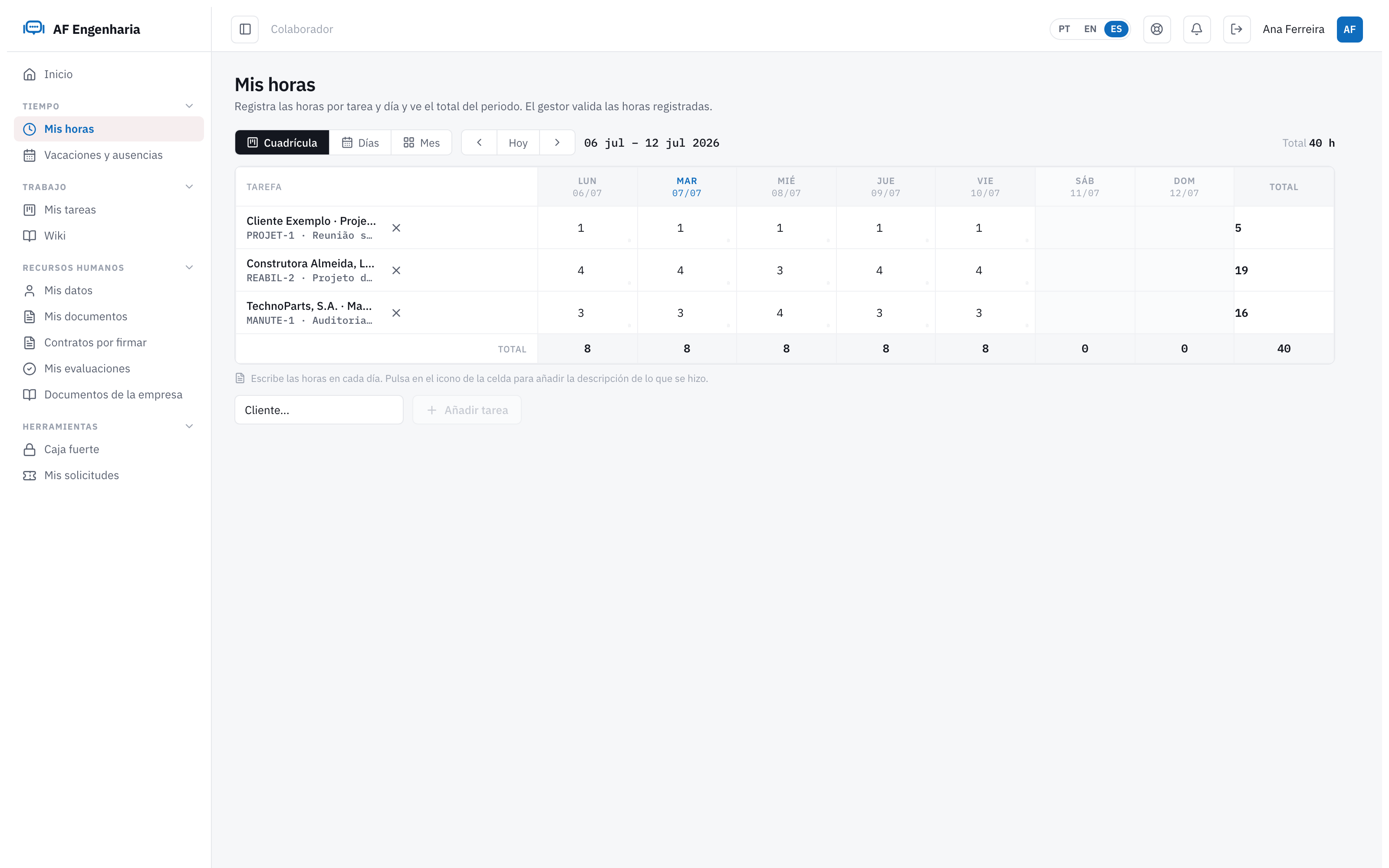Switch to Días view

click(360, 142)
